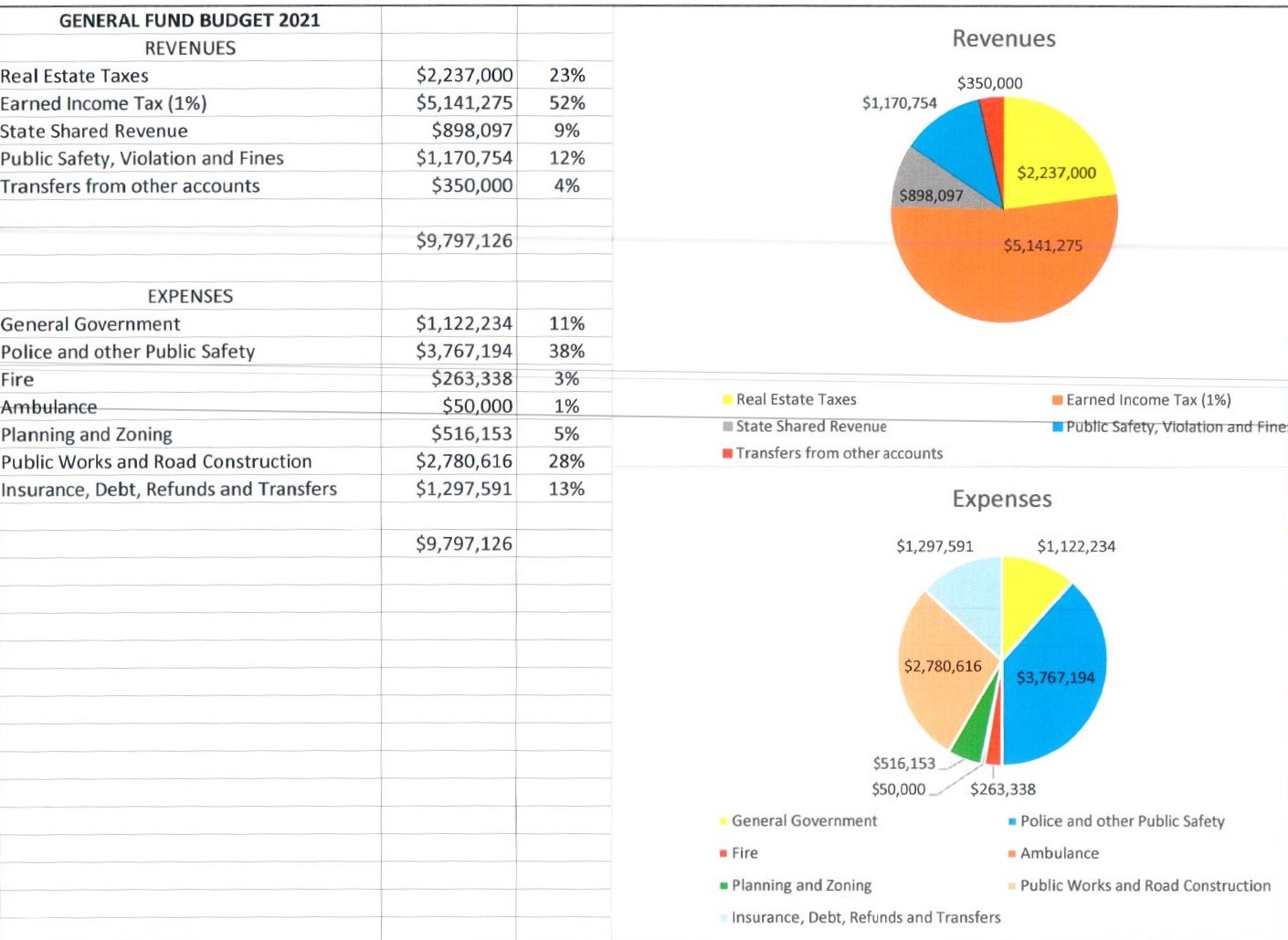Viewport: 1288px width, 940px height.
Task: Select the GENERAL FUND BUDGET 2021 header cell
Action: coord(190,20)
